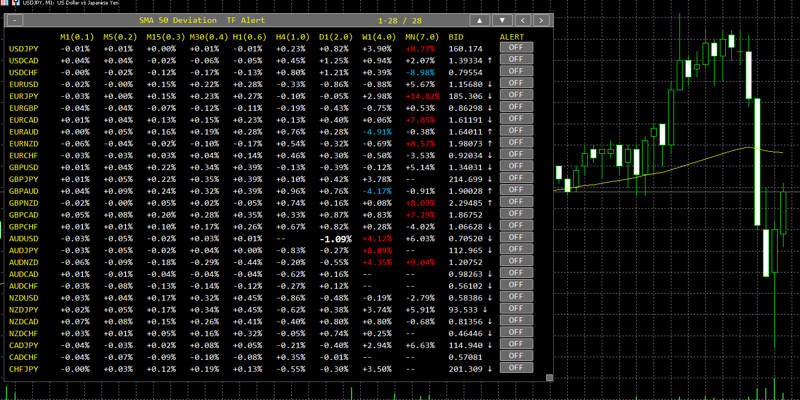Click the W1(4.0) column header

pyautogui.click(x=379, y=37)
